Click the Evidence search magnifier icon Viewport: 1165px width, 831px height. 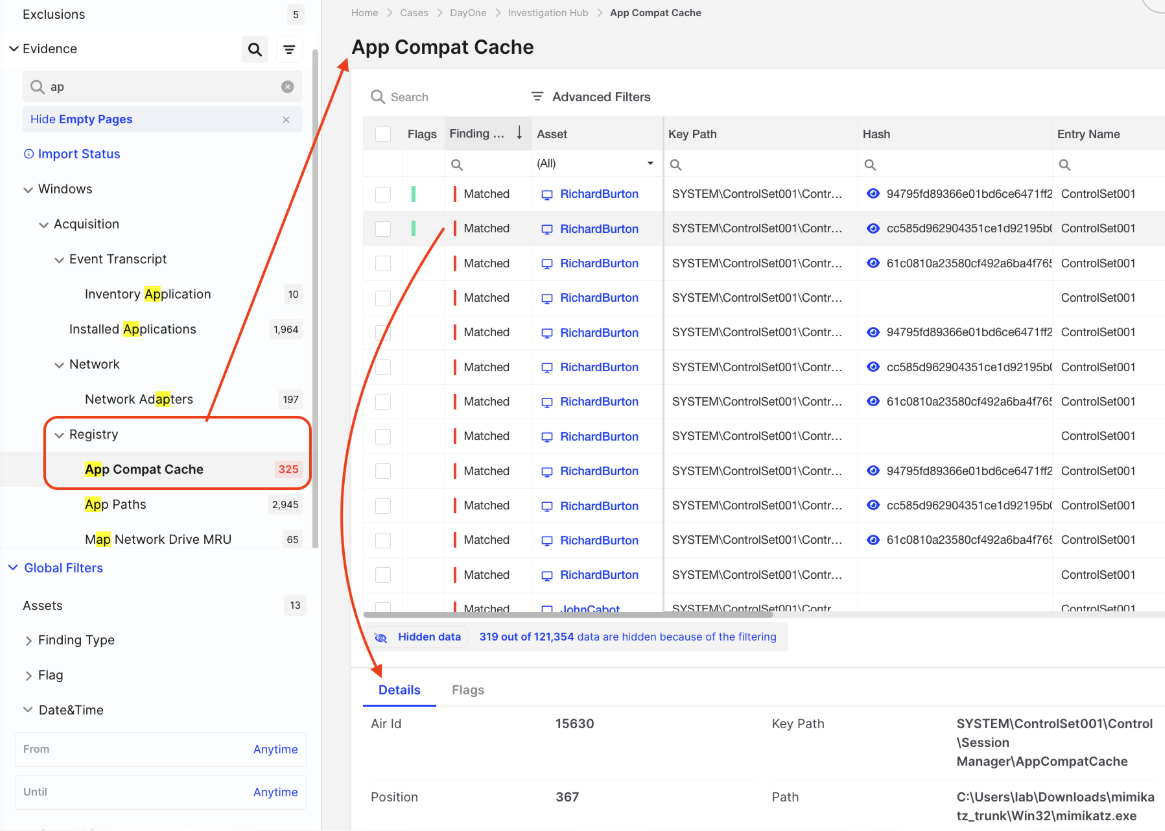pos(255,49)
